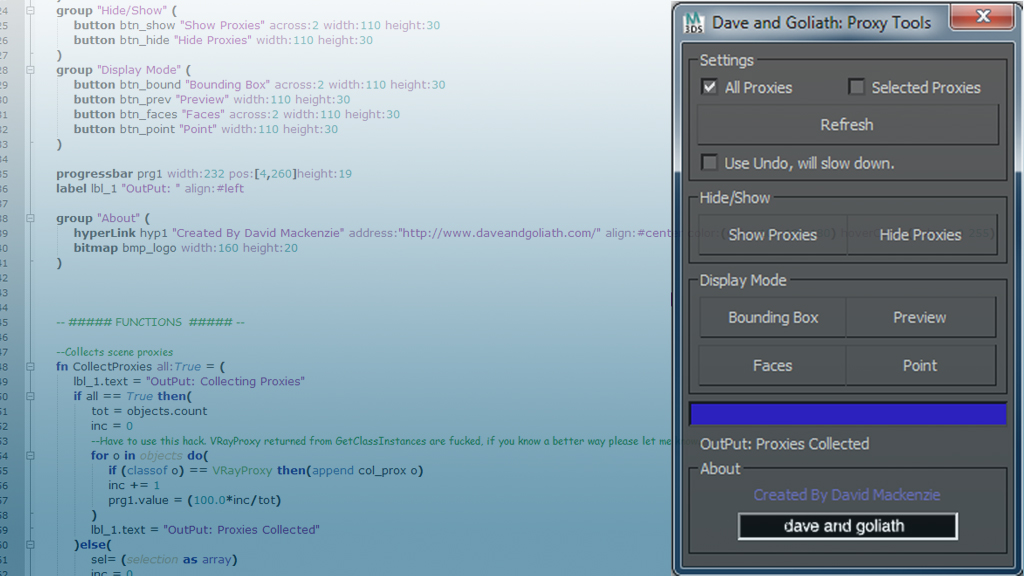The height and width of the screenshot is (576, 1024).
Task: Collapse the group "About" code block
Action: tap(30, 218)
